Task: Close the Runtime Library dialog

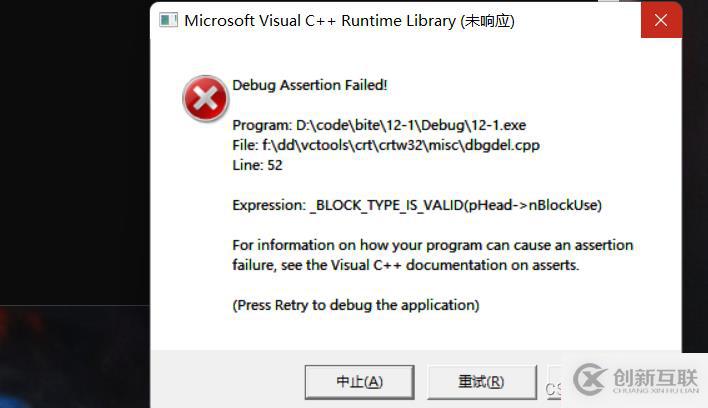Action: 661,20
